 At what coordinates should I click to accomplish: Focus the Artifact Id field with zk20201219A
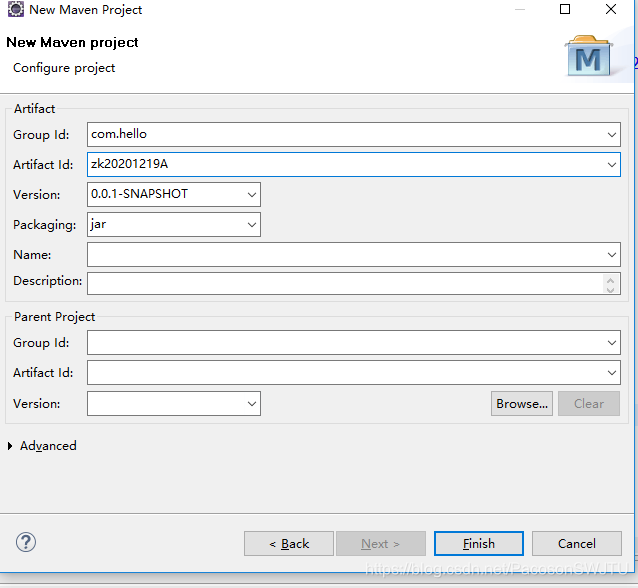(354, 165)
